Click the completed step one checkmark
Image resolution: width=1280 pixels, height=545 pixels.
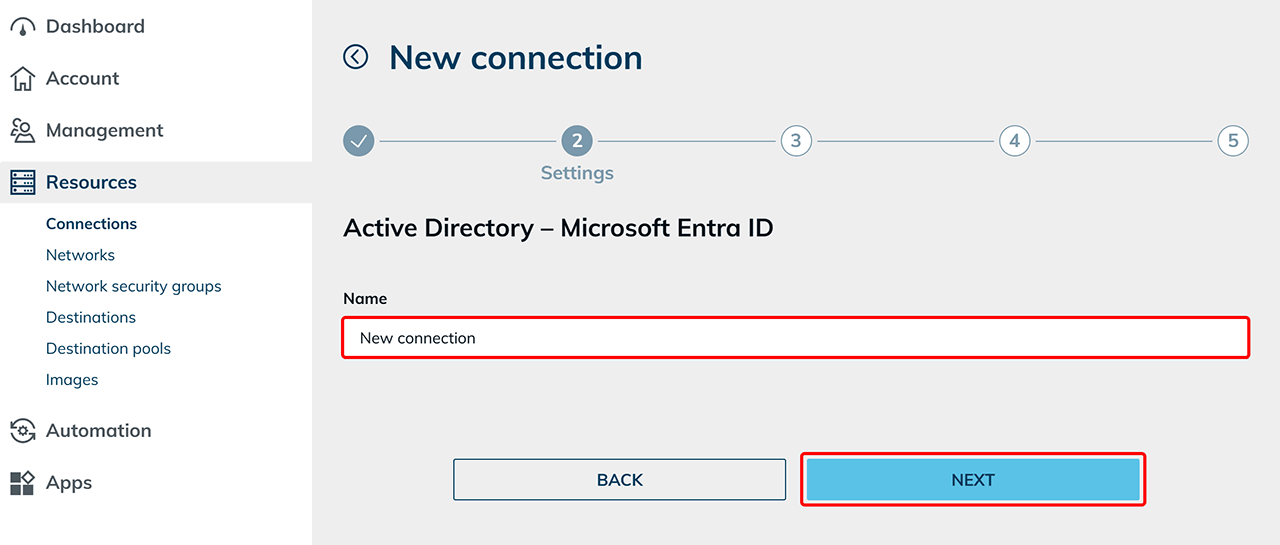[x=359, y=141]
